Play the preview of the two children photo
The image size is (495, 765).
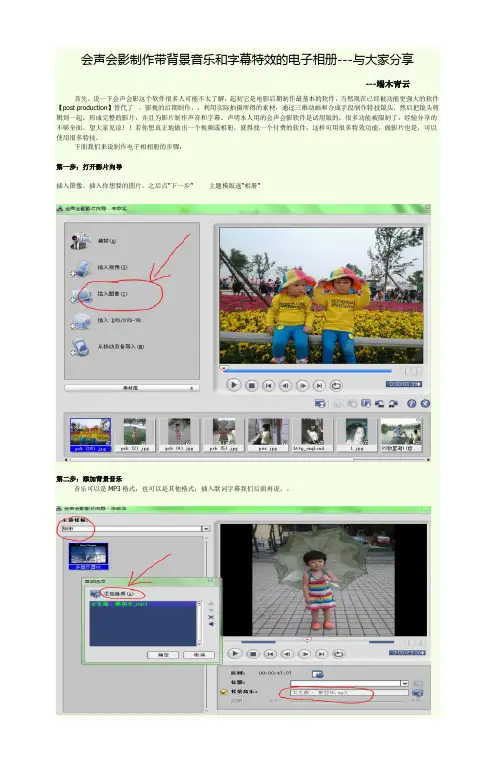pos(234,385)
